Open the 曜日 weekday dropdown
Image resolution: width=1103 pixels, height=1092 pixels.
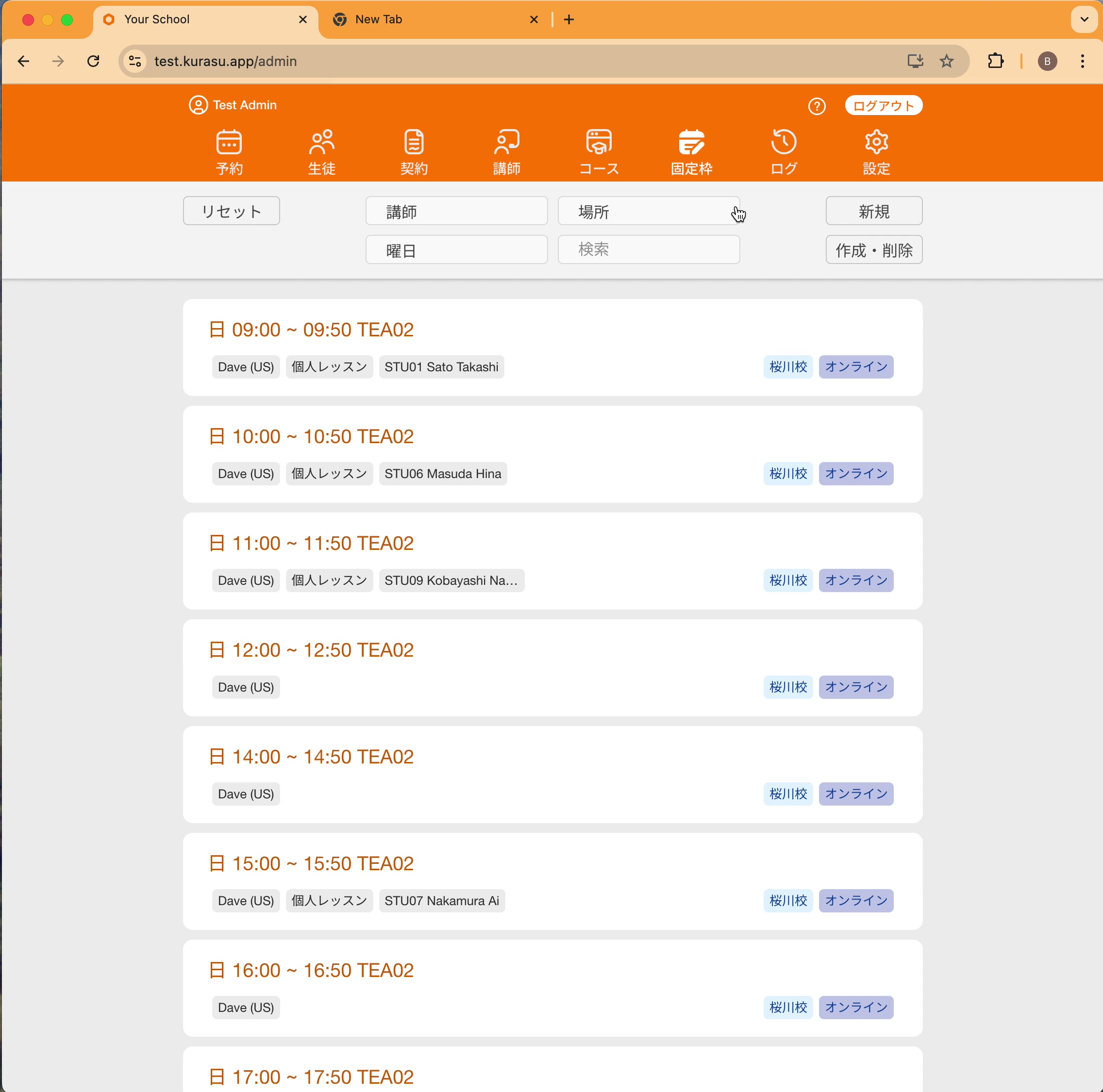[456, 250]
